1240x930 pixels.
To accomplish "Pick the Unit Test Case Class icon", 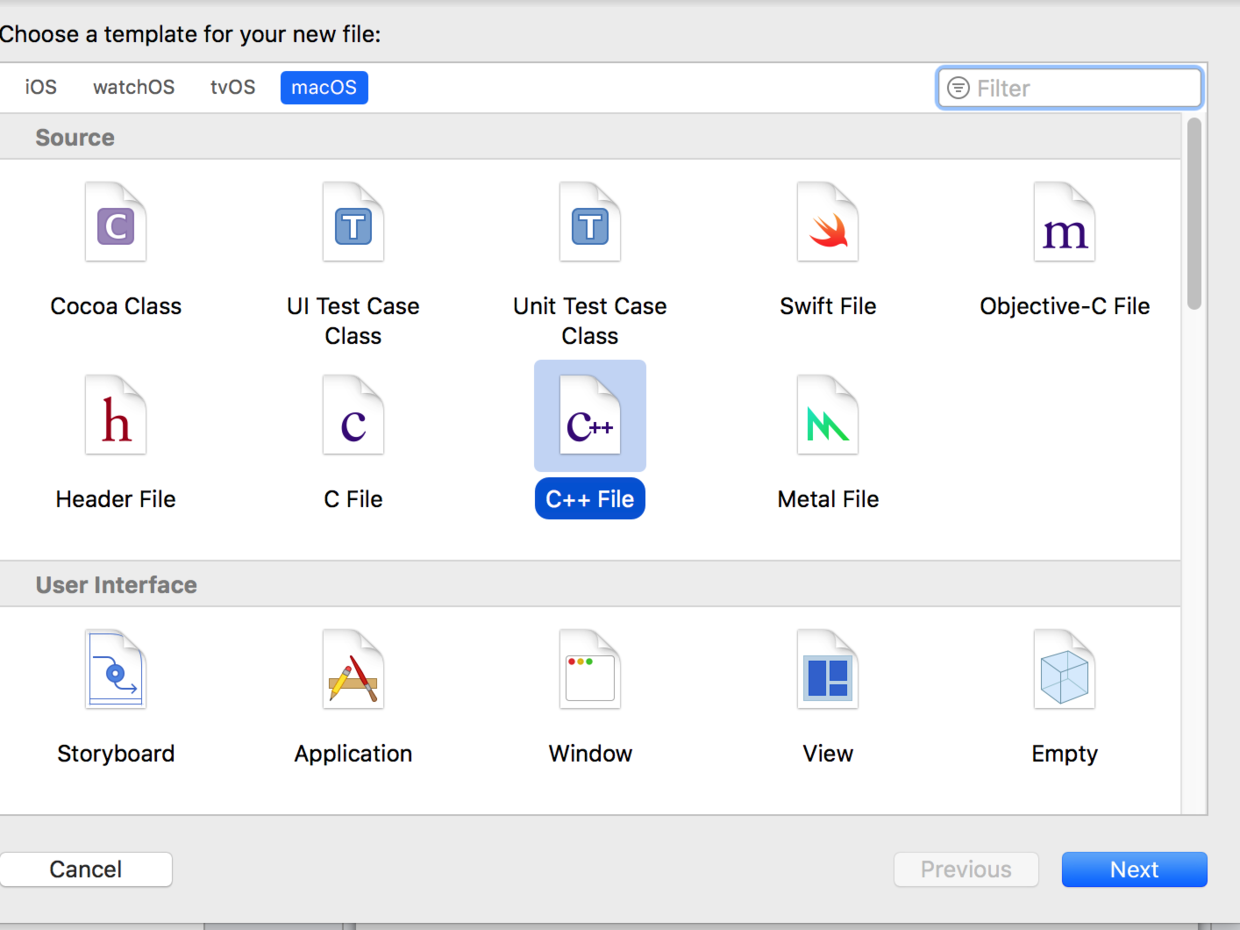I will pos(590,223).
